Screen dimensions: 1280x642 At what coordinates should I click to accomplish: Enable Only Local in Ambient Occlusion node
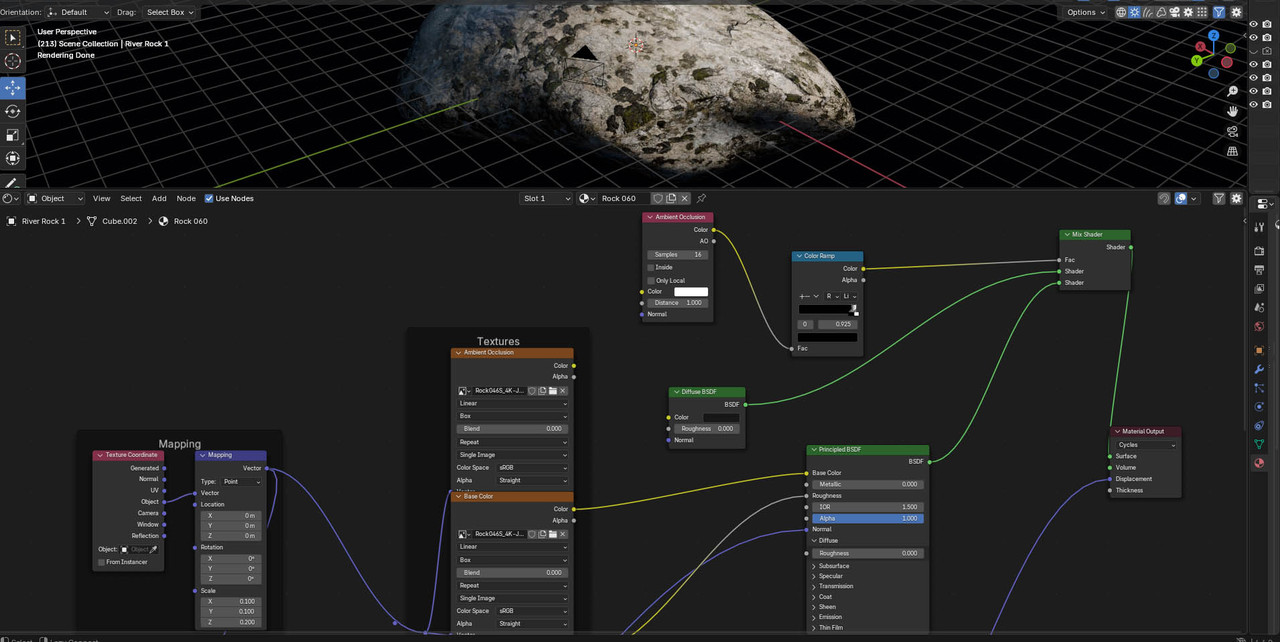(x=651, y=280)
